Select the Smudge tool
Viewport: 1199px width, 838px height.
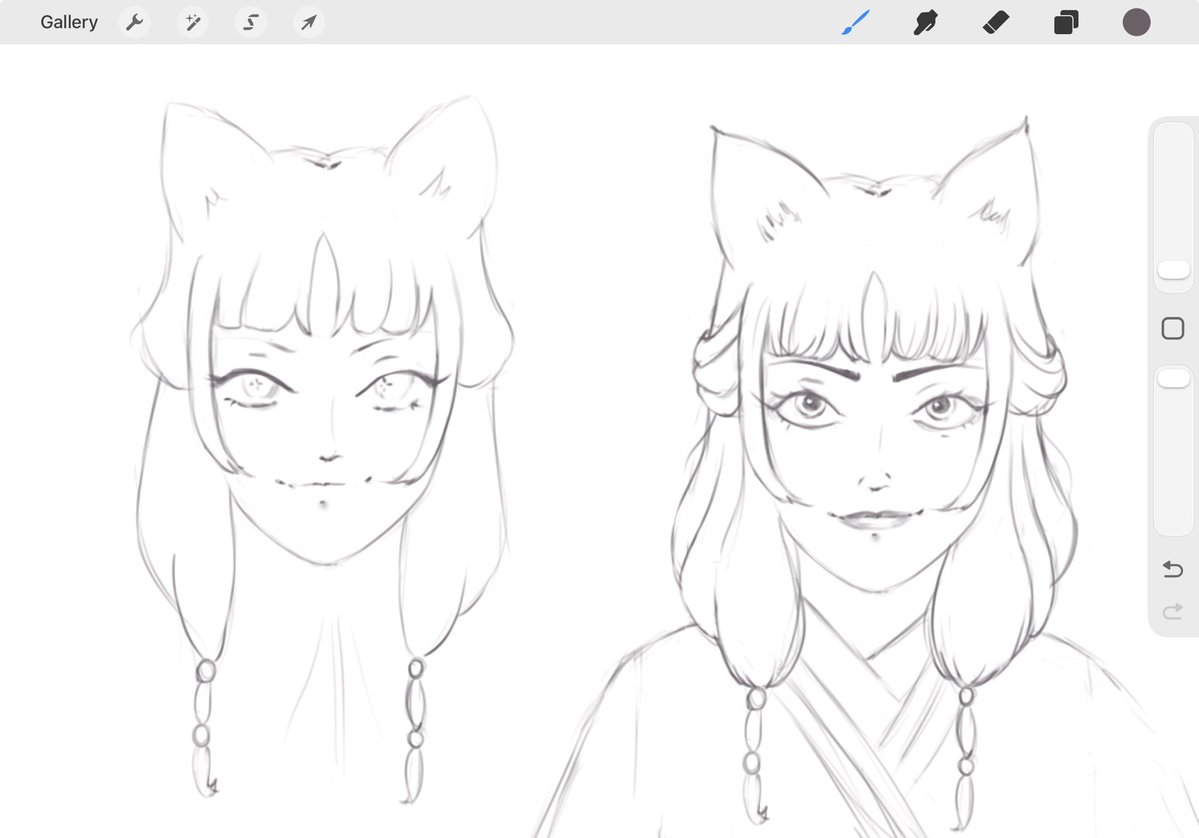click(x=925, y=22)
